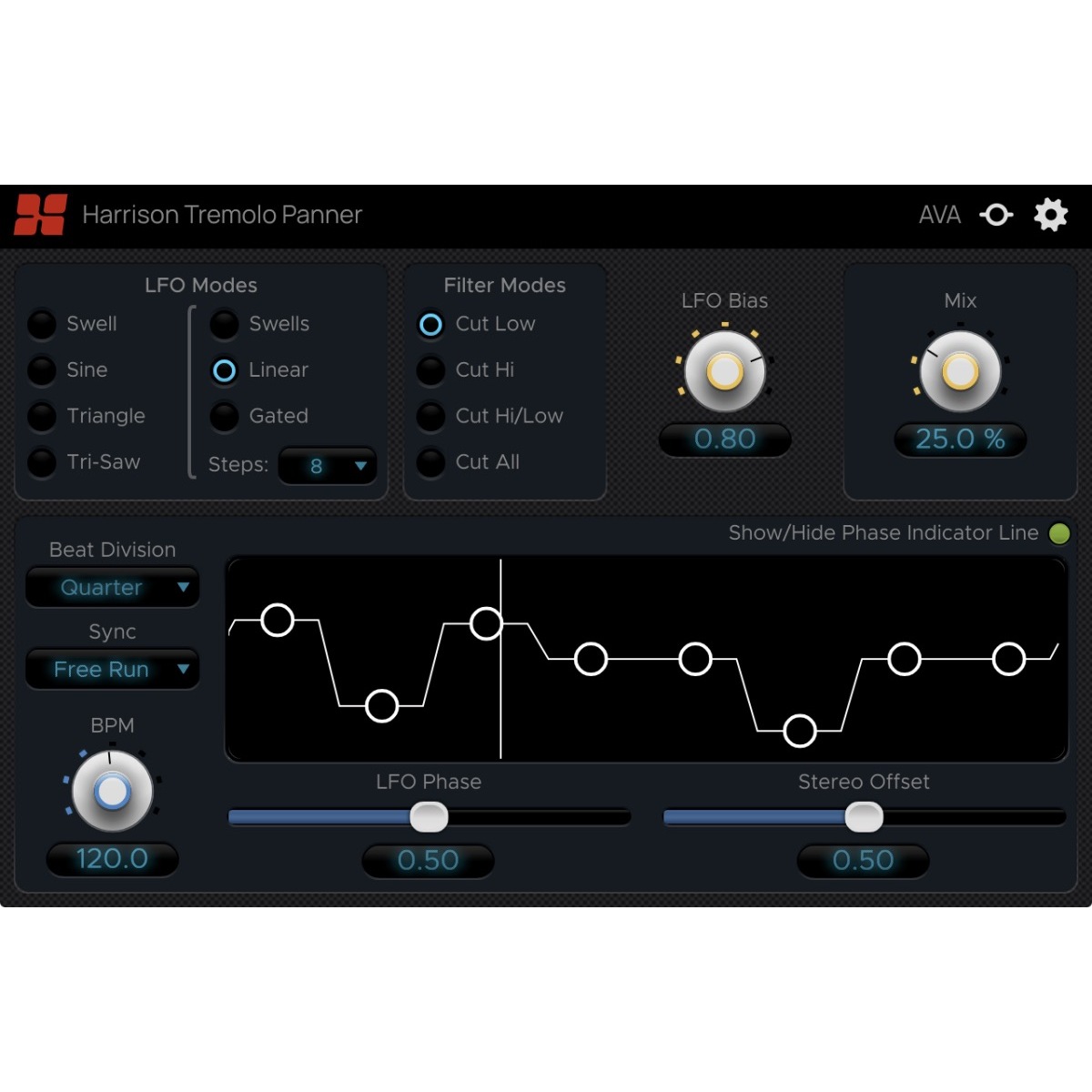Open the Steps dropdown showing 8

click(328, 466)
